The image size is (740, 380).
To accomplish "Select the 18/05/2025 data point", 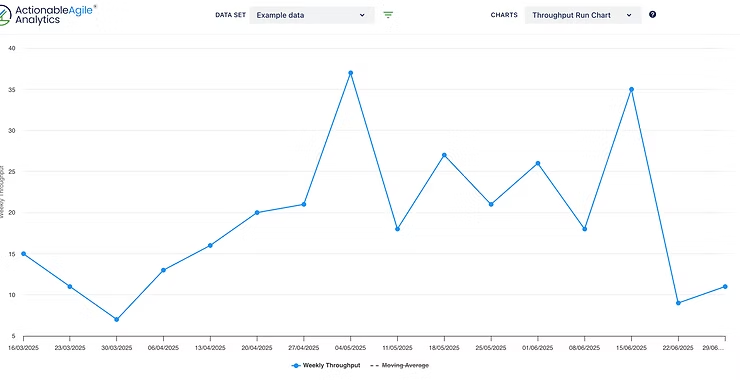I will tap(444, 155).
